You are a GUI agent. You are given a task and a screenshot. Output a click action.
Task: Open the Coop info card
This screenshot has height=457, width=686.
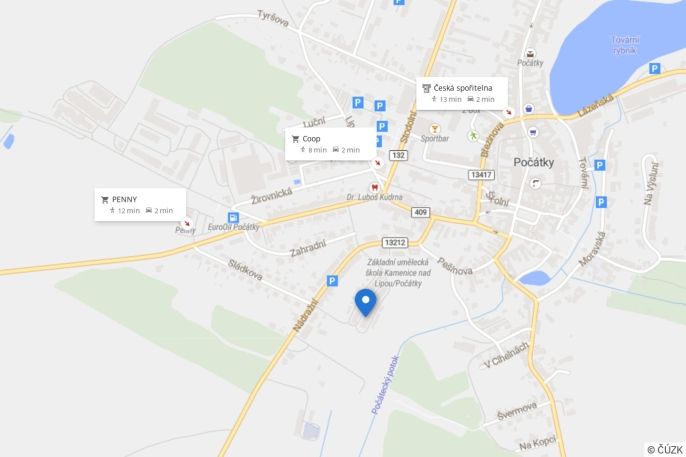click(x=331, y=144)
